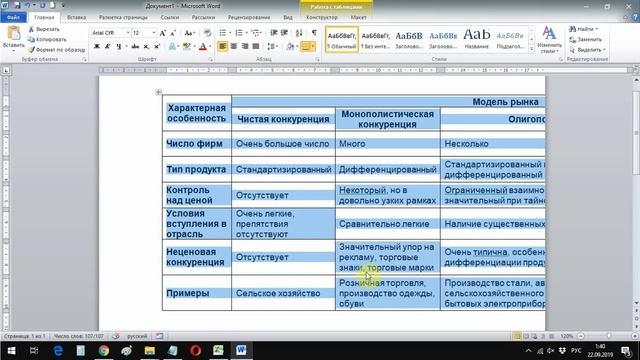Click the Sort (A-Z) icon
This screenshot has height=360, width=640.
pos(299,33)
